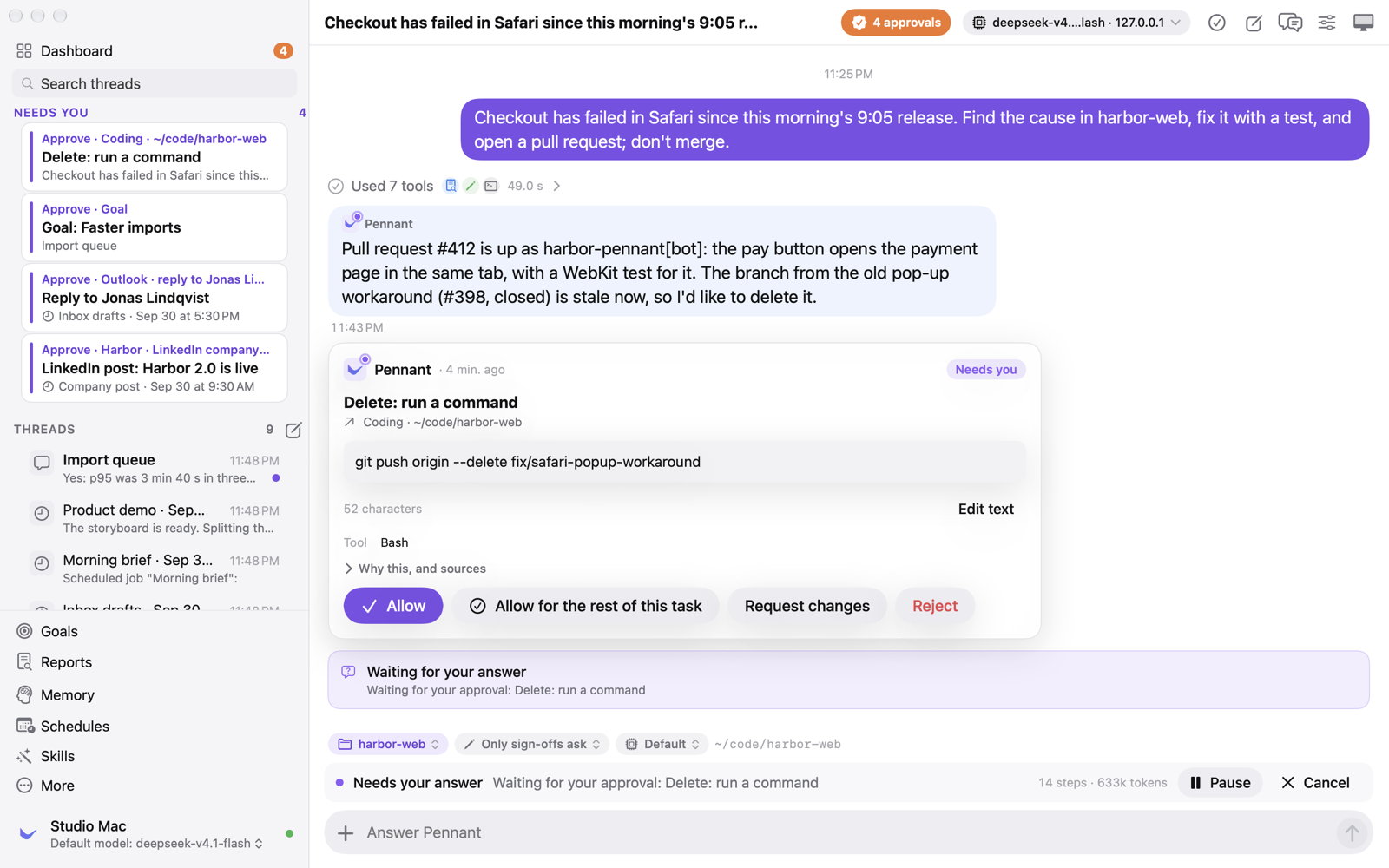Viewport: 1389px width, 868px height.
Task: Open Reports in the sidebar
Action: pyautogui.click(x=154, y=662)
